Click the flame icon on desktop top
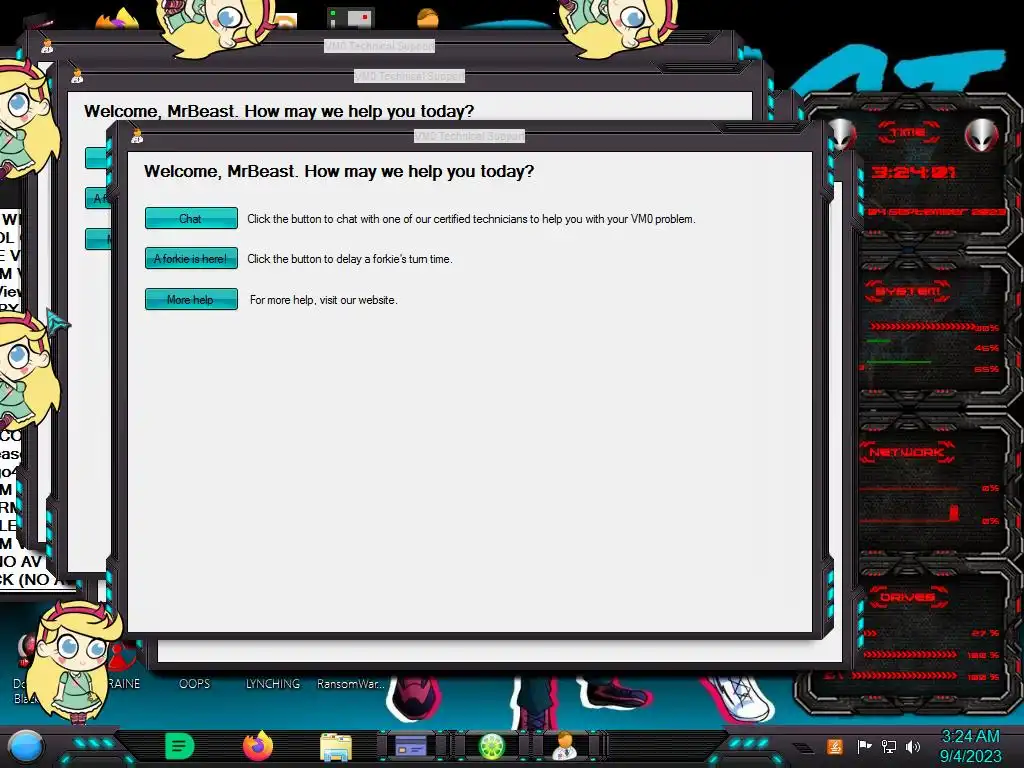The height and width of the screenshot is (768, 1024). coord(117,17)
